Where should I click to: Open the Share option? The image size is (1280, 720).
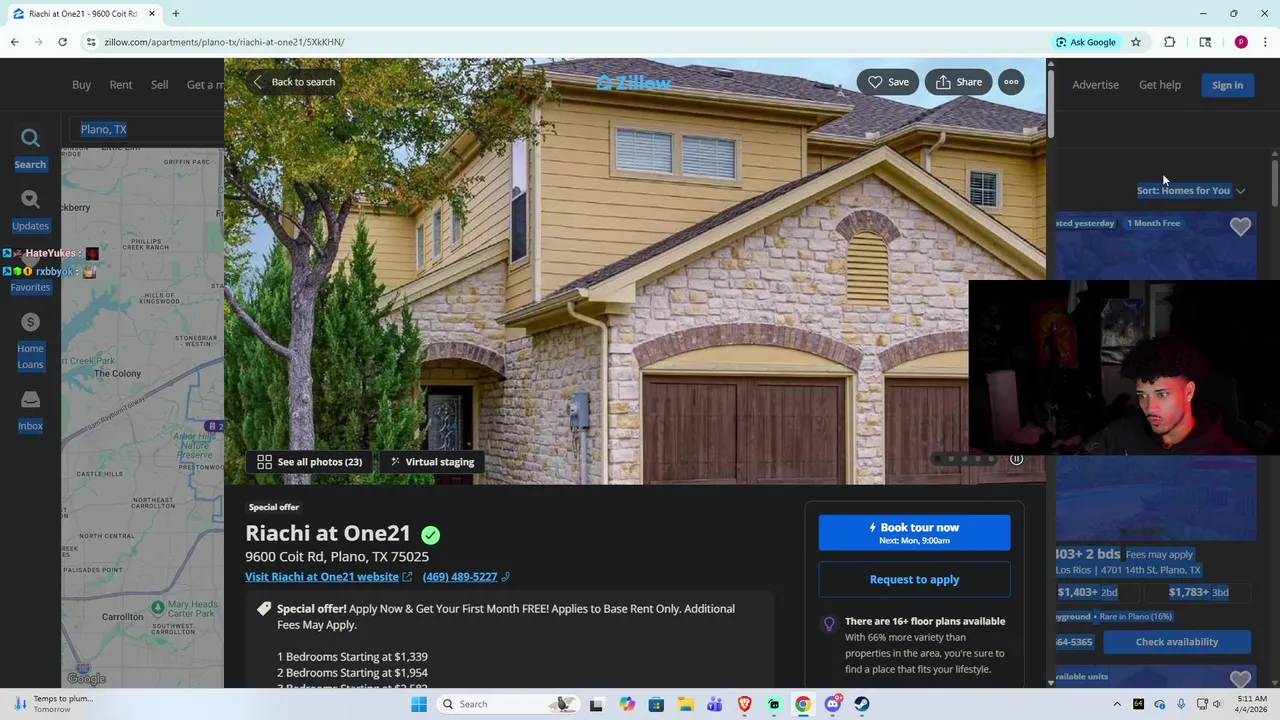click(x=958, y=82)
